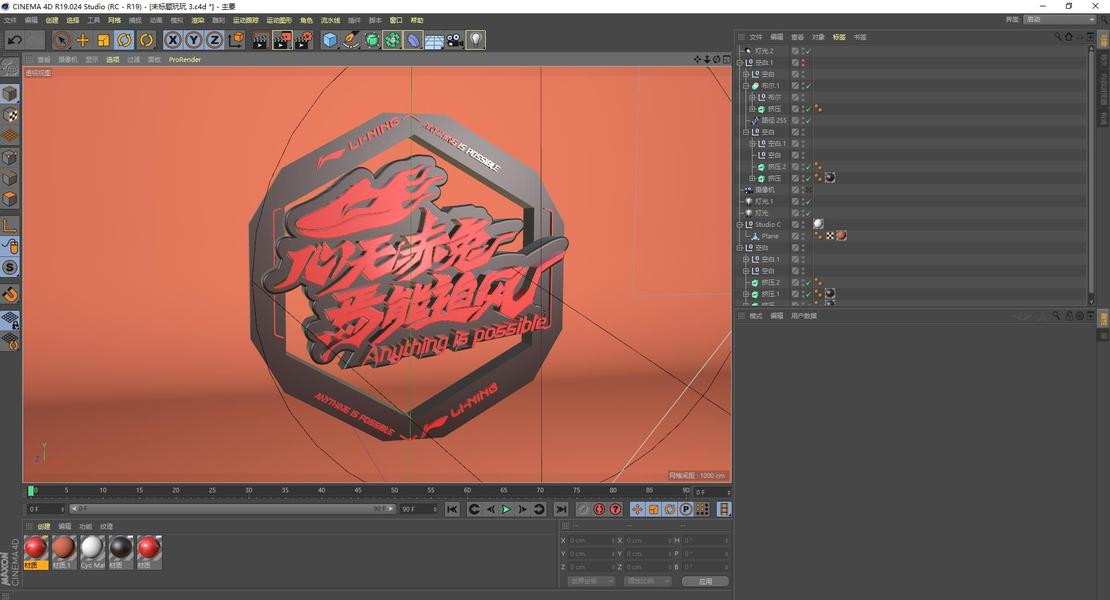The height and width of the screenshot is (600, 1110).
Task: Open Render Settings clapperboard with gear
Action: click(x=303, y=40)
